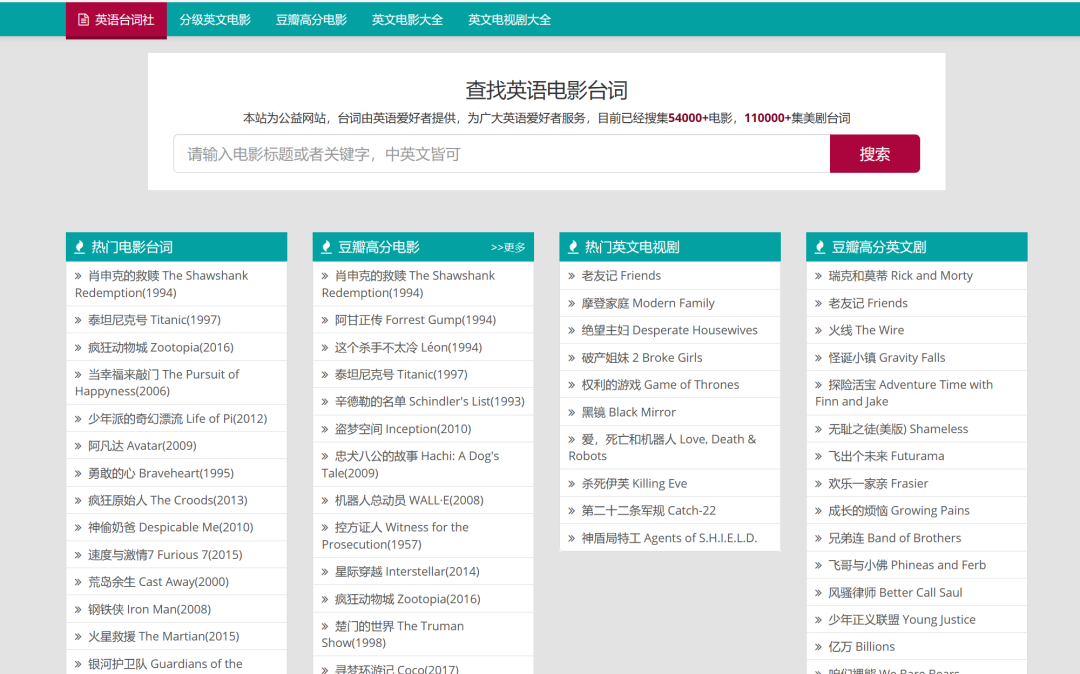Viewport: 1080px width, 674px height.
Task: Open 勇敢的心 Braveheart(1995) link
Action: (x=160, y=473)
